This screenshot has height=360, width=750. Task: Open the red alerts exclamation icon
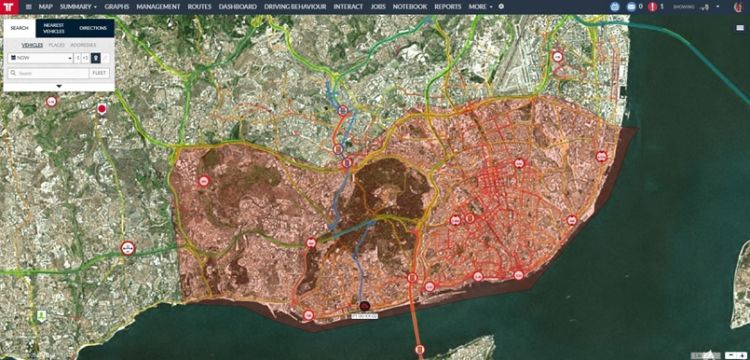coord(652,7)
